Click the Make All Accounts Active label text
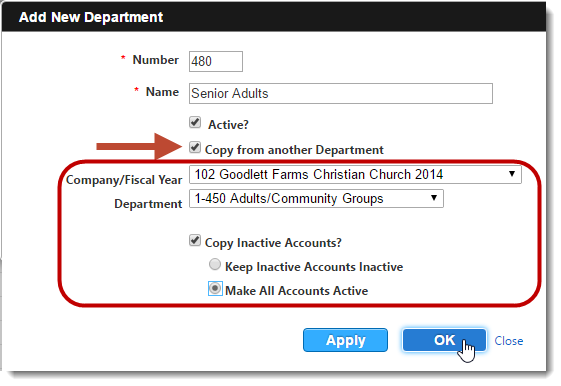The width and height of the screenshot is (561, 386). [296, 290]
